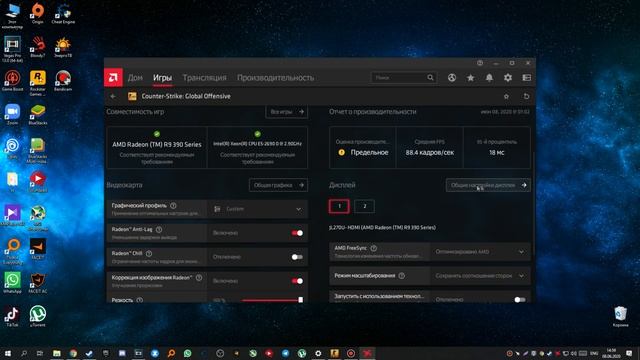Click the 88.4 кадров/сек value
Screen dimensions: 640x360
[x=429, y=153]
